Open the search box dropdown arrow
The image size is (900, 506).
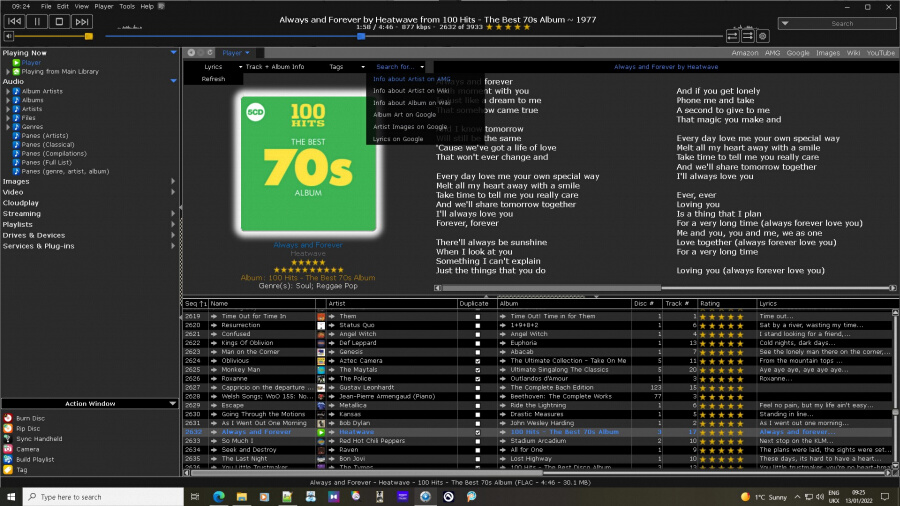point(785,24)
